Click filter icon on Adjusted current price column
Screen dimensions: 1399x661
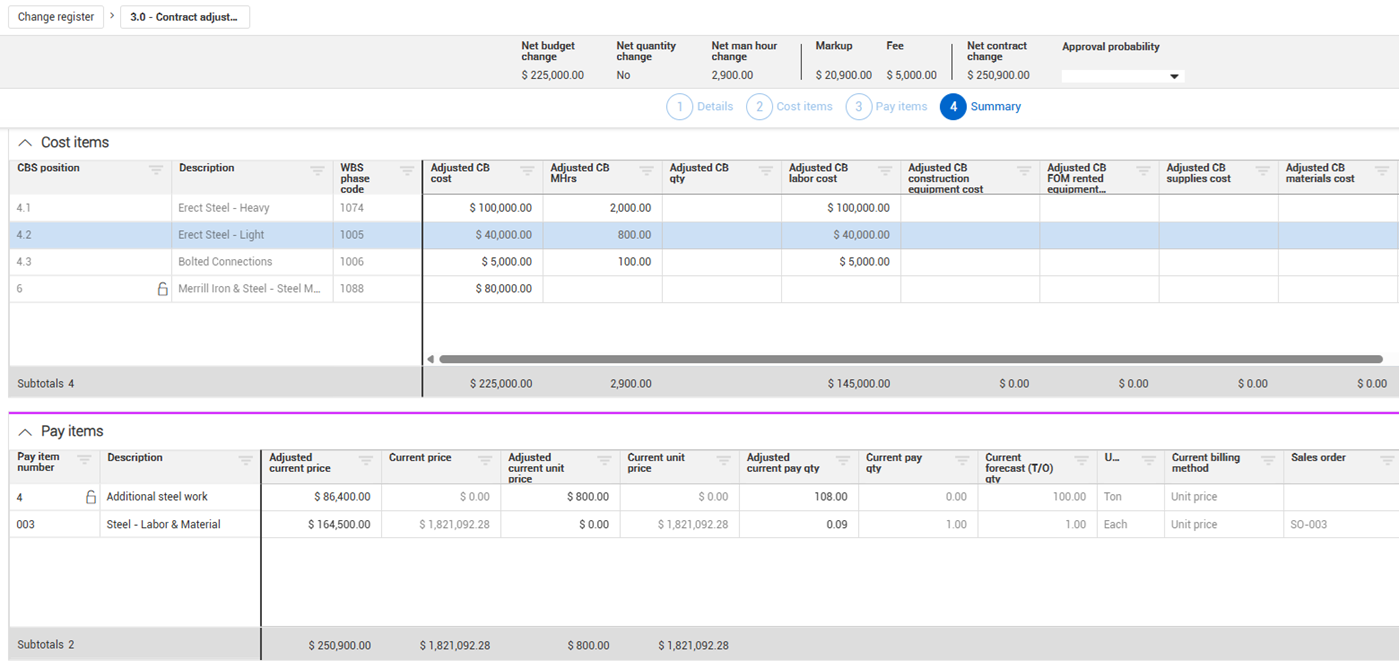tap(366, 460)
